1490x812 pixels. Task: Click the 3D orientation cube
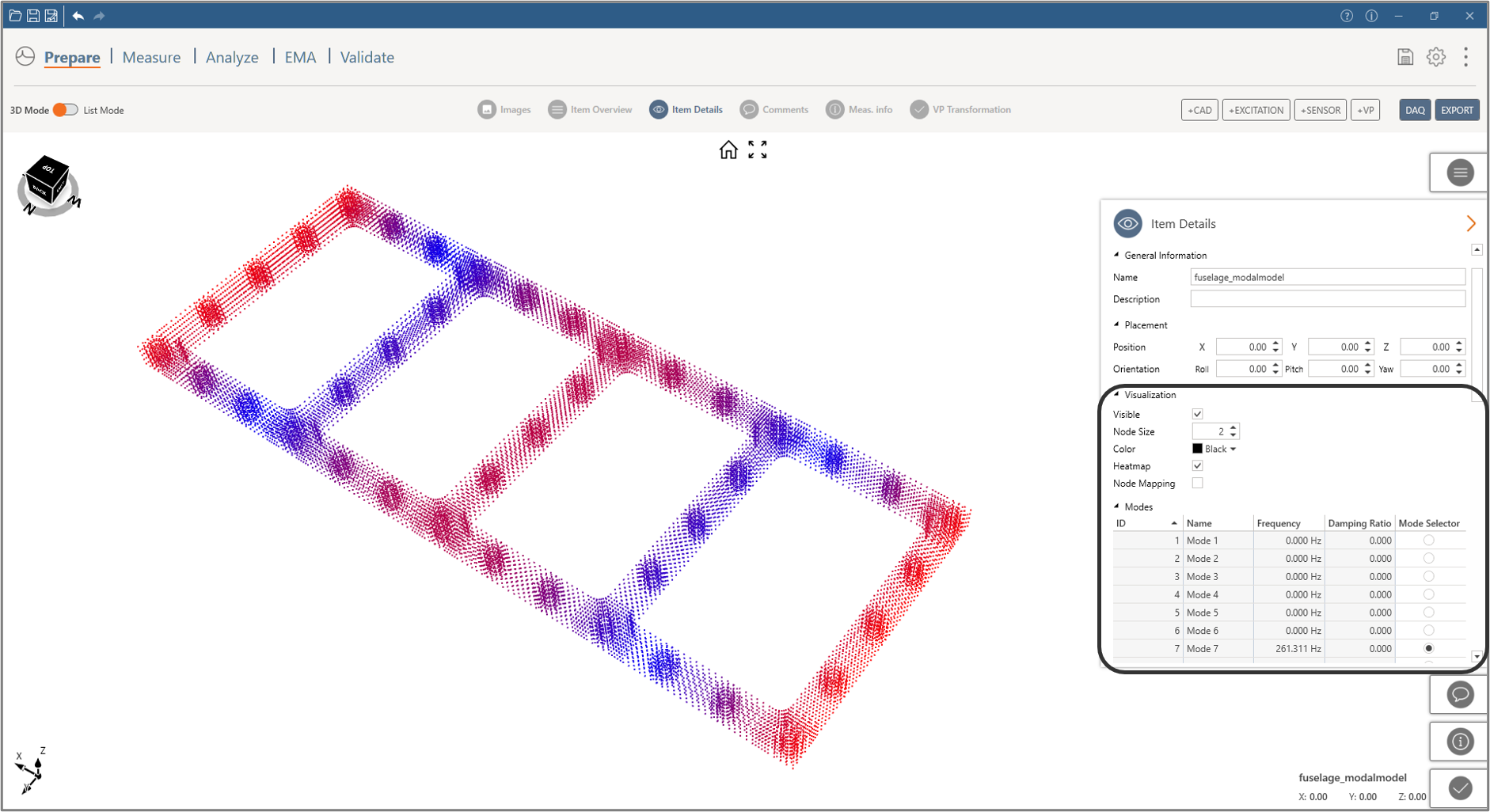click(48, 183)
